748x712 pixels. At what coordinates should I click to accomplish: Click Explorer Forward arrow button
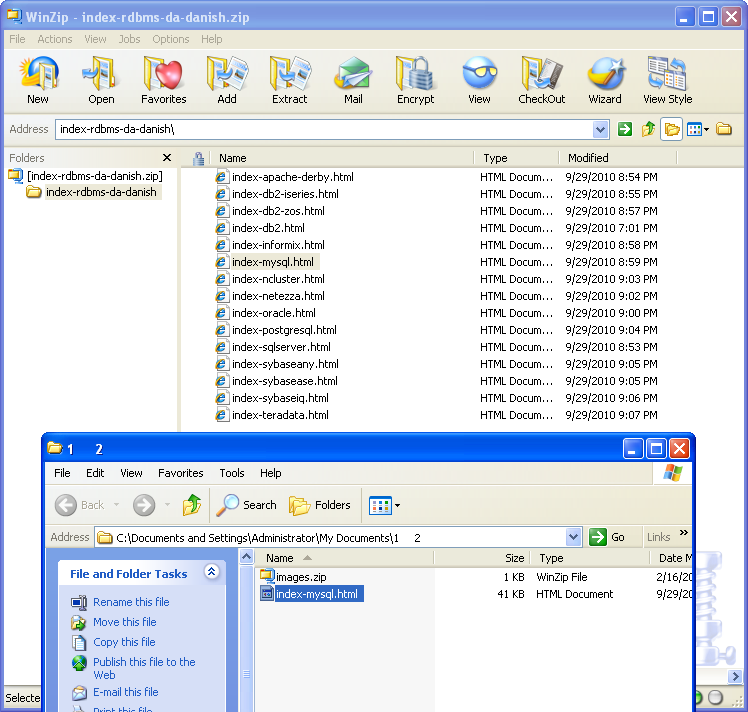(x=144, y=505)
